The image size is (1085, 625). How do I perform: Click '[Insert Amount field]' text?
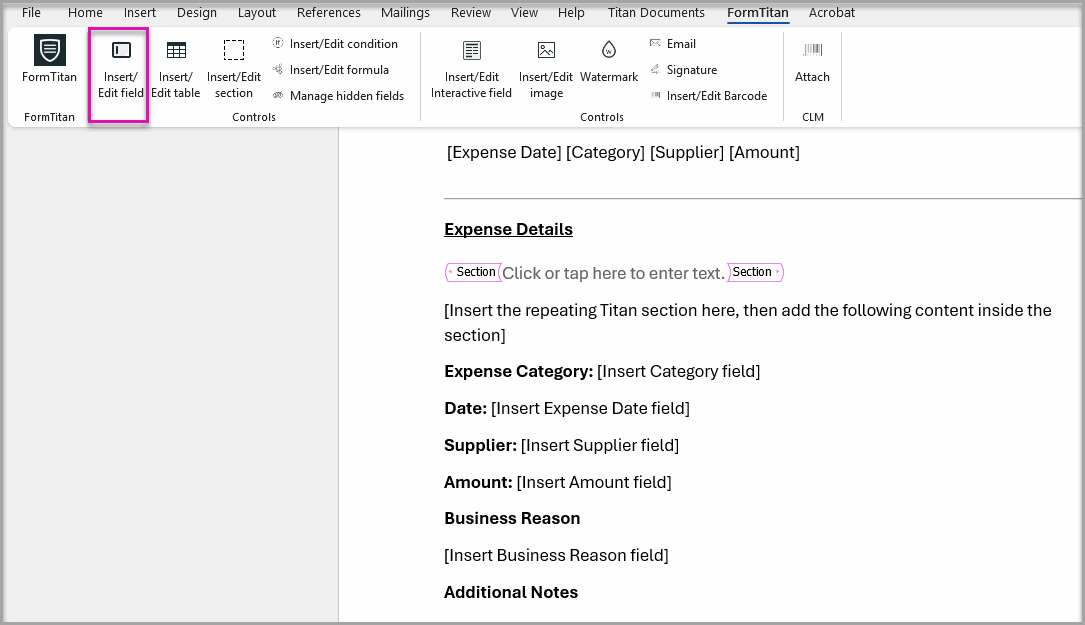coord(594,482)
